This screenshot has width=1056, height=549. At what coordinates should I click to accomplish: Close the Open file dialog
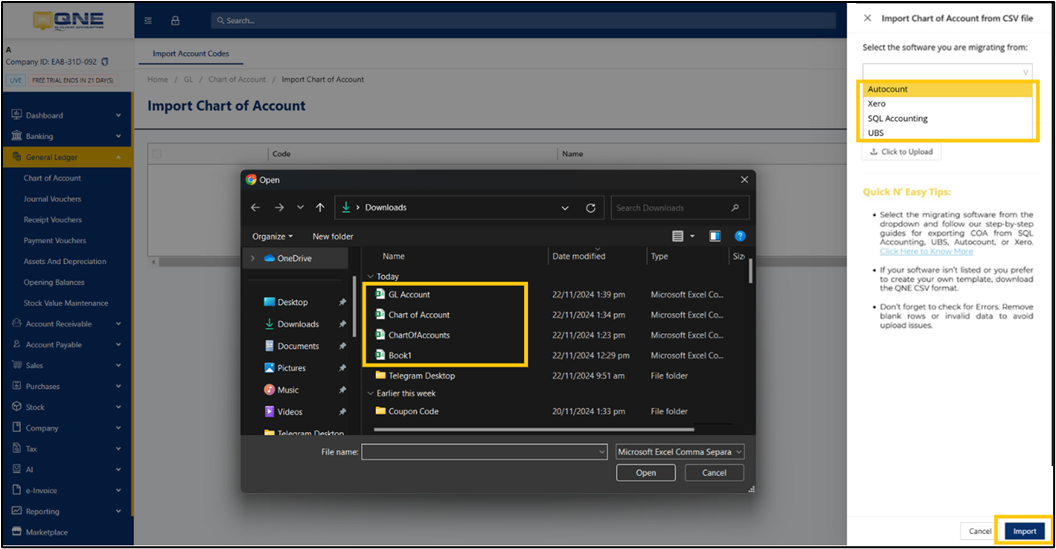pyautogui.click(x=744, y=180)
